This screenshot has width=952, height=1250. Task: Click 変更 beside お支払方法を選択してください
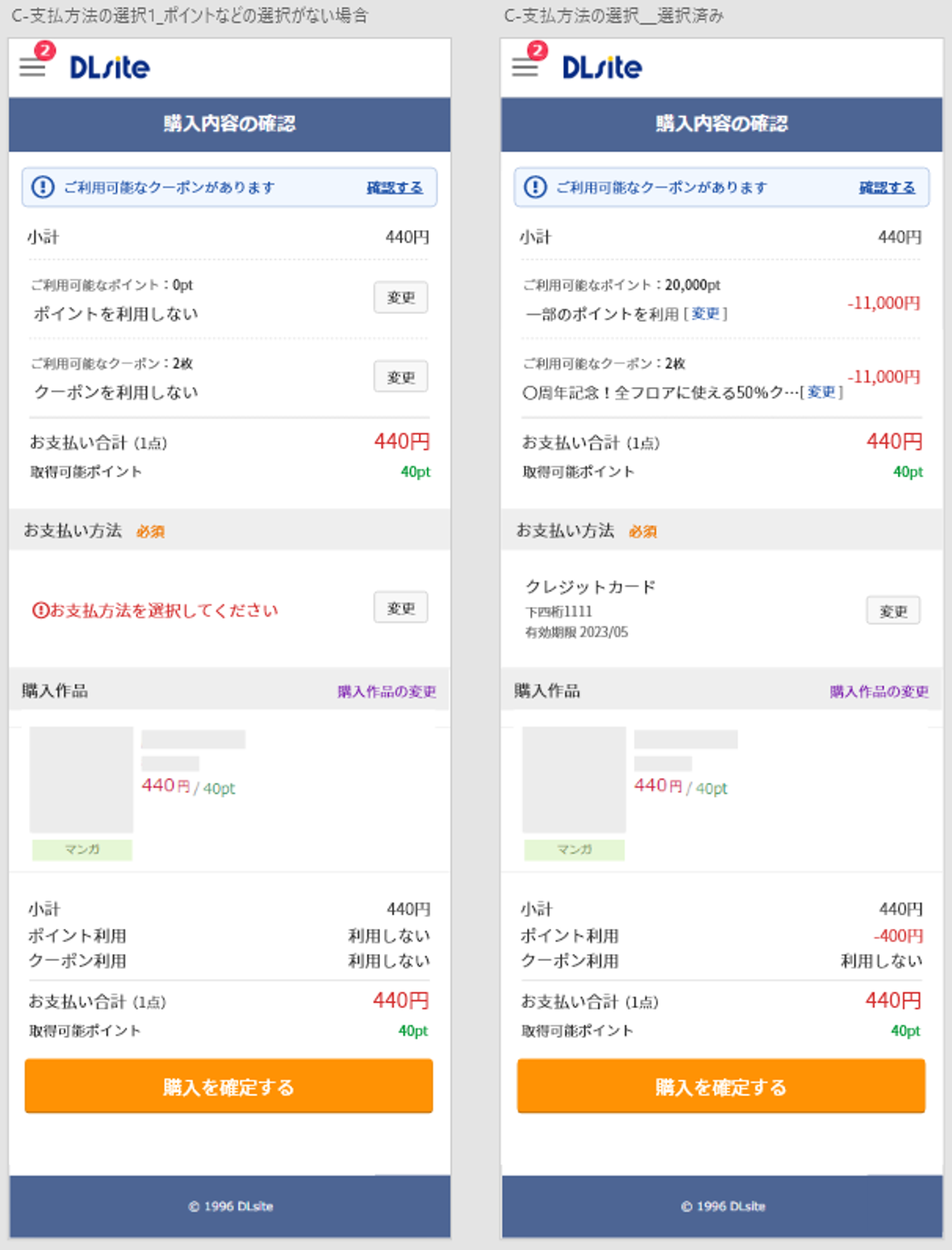pos(401,607)
